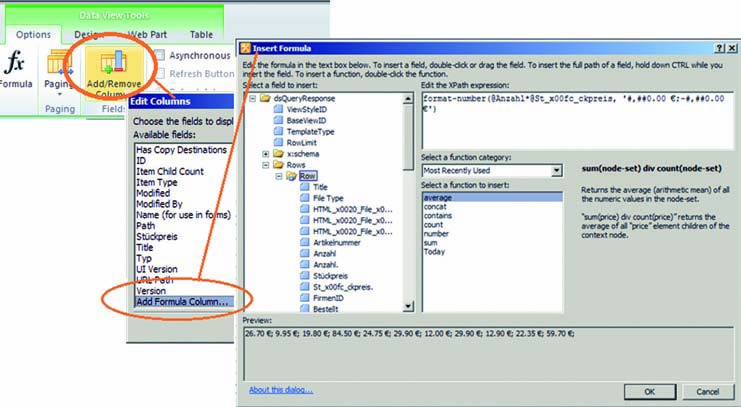This screenshot has height=407, width=741.
Task: Click the icon beside Bestellt field
Action: (x=305, y=309)
